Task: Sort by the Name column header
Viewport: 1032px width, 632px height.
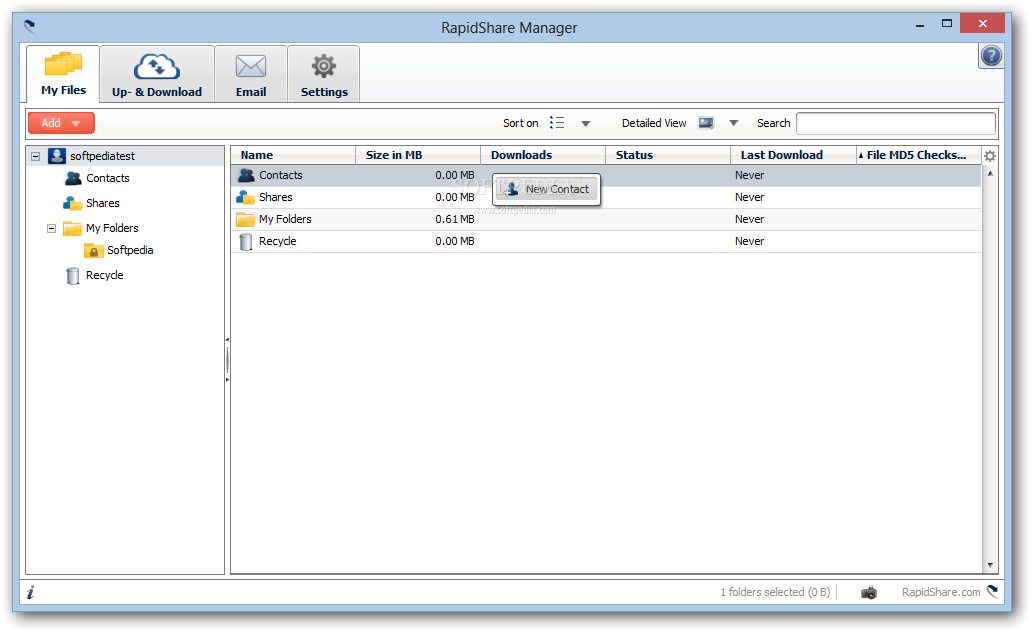Action: tap(293, 155)
